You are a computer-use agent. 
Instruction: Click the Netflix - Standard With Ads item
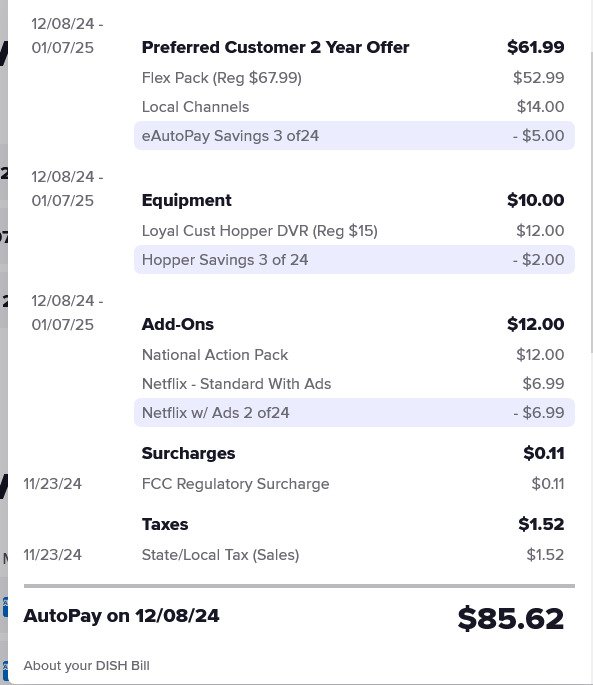coord(236,384)
